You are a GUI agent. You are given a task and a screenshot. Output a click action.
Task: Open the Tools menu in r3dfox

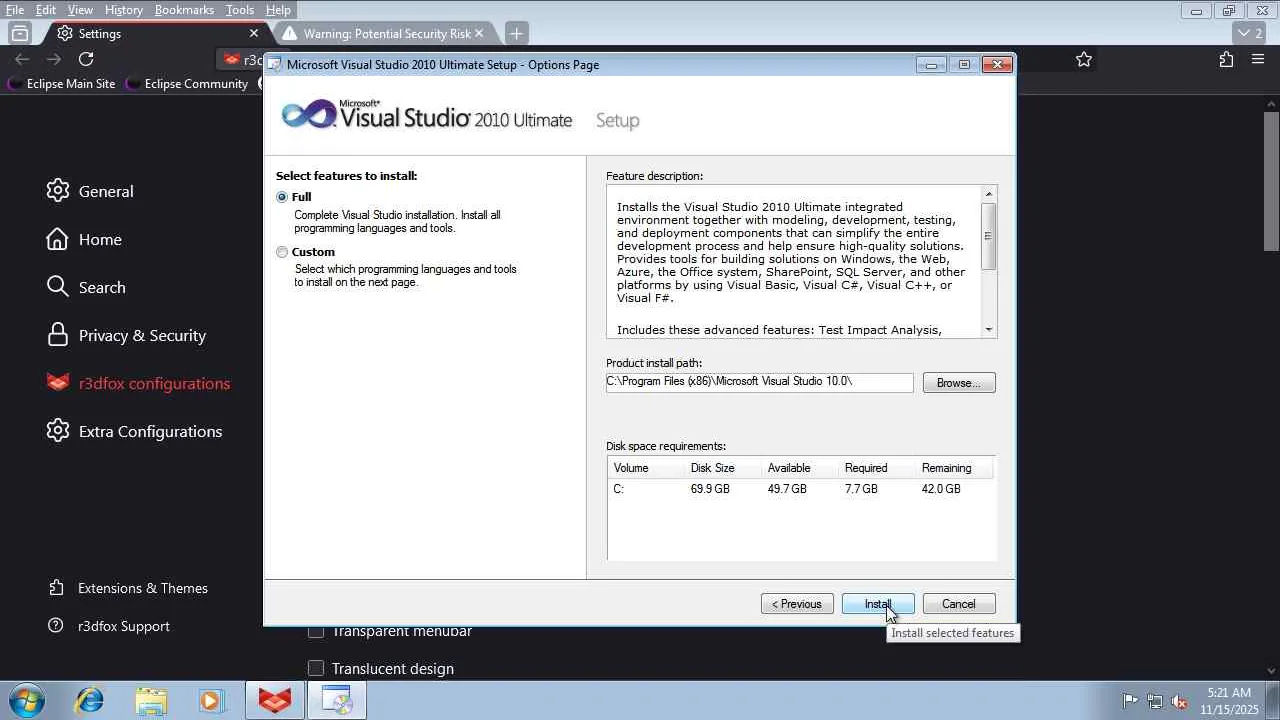click(240, 10)
